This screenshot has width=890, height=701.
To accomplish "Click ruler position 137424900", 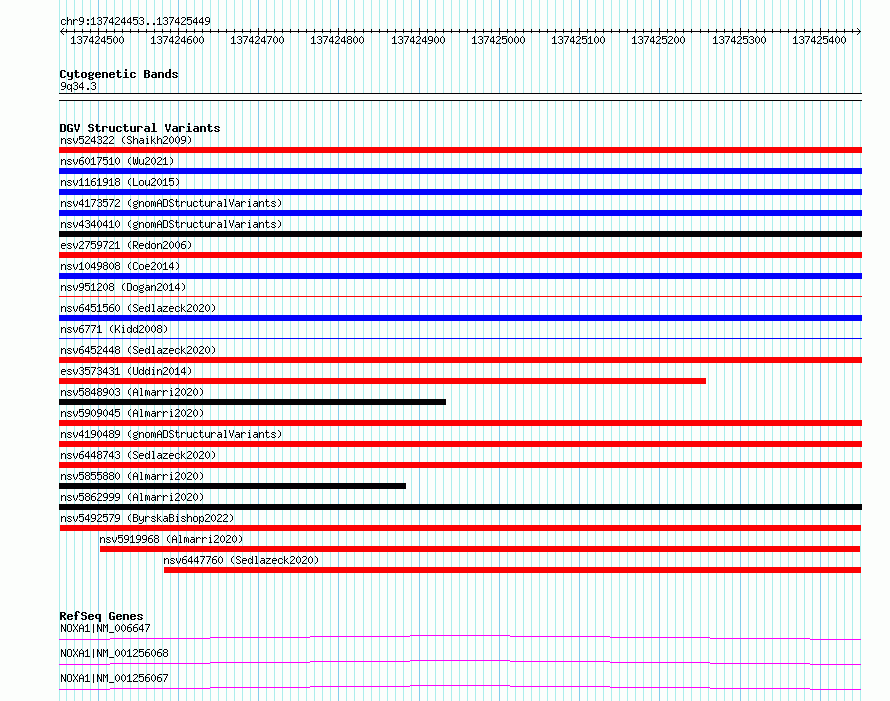I will (x=418, y=40).
